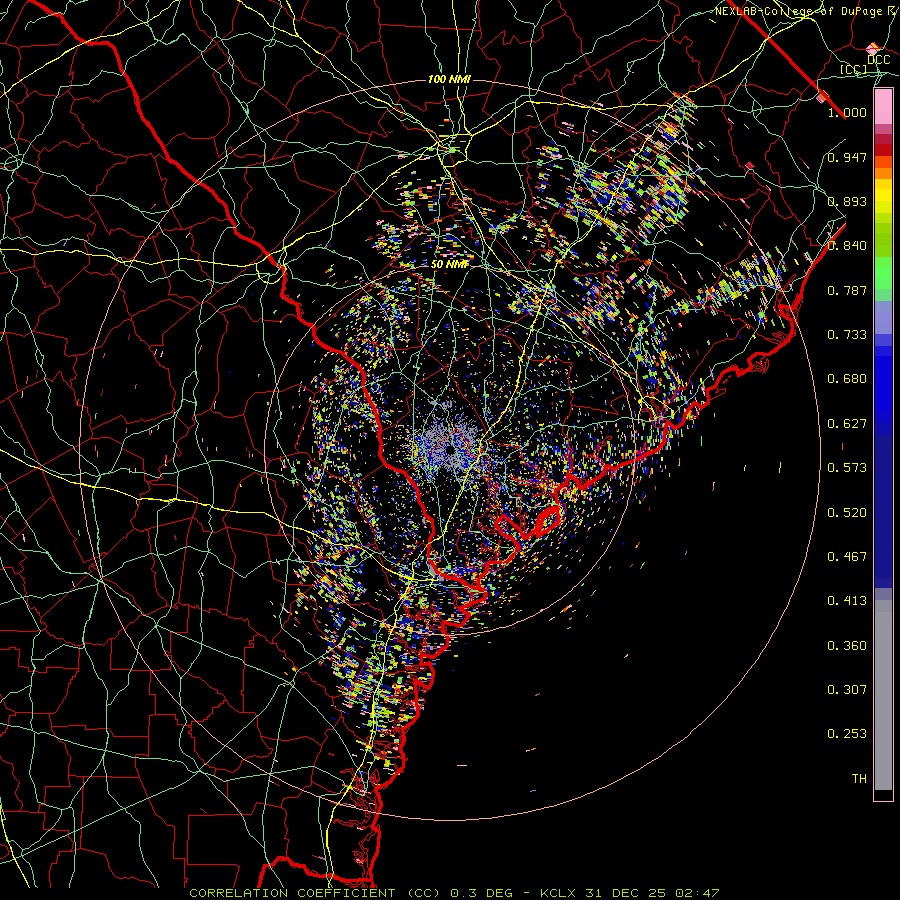Click the 1.000 legend value
This screenshot has width=900, height=900.
pyautogui.click(x=847, y=112)
